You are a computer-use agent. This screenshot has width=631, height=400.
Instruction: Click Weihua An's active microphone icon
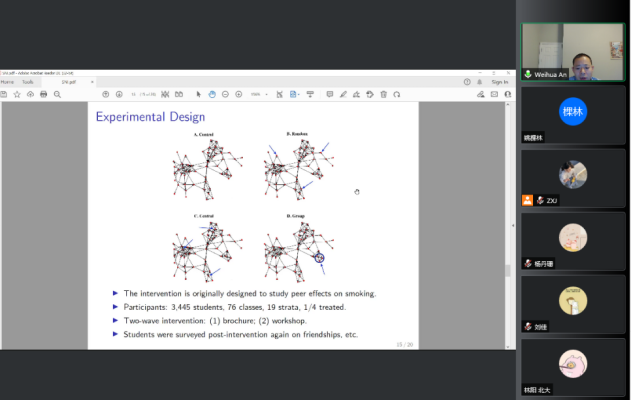[528, 74]
